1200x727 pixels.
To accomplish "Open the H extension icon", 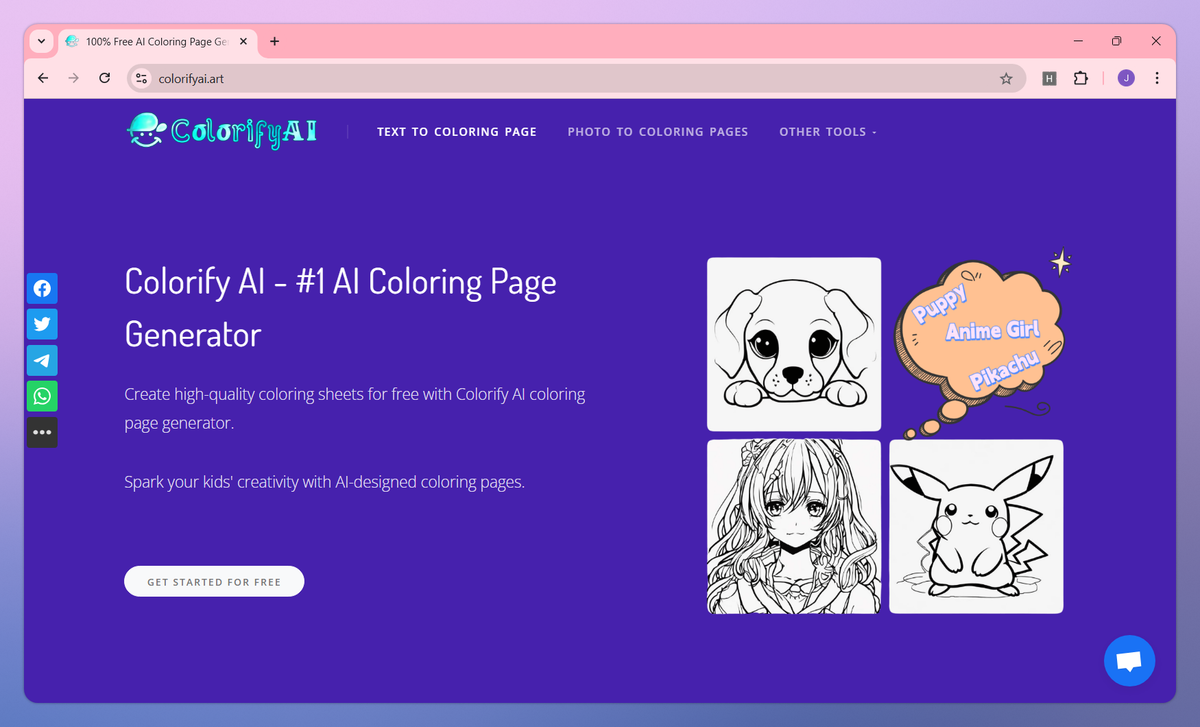I will click(1049, 78).
